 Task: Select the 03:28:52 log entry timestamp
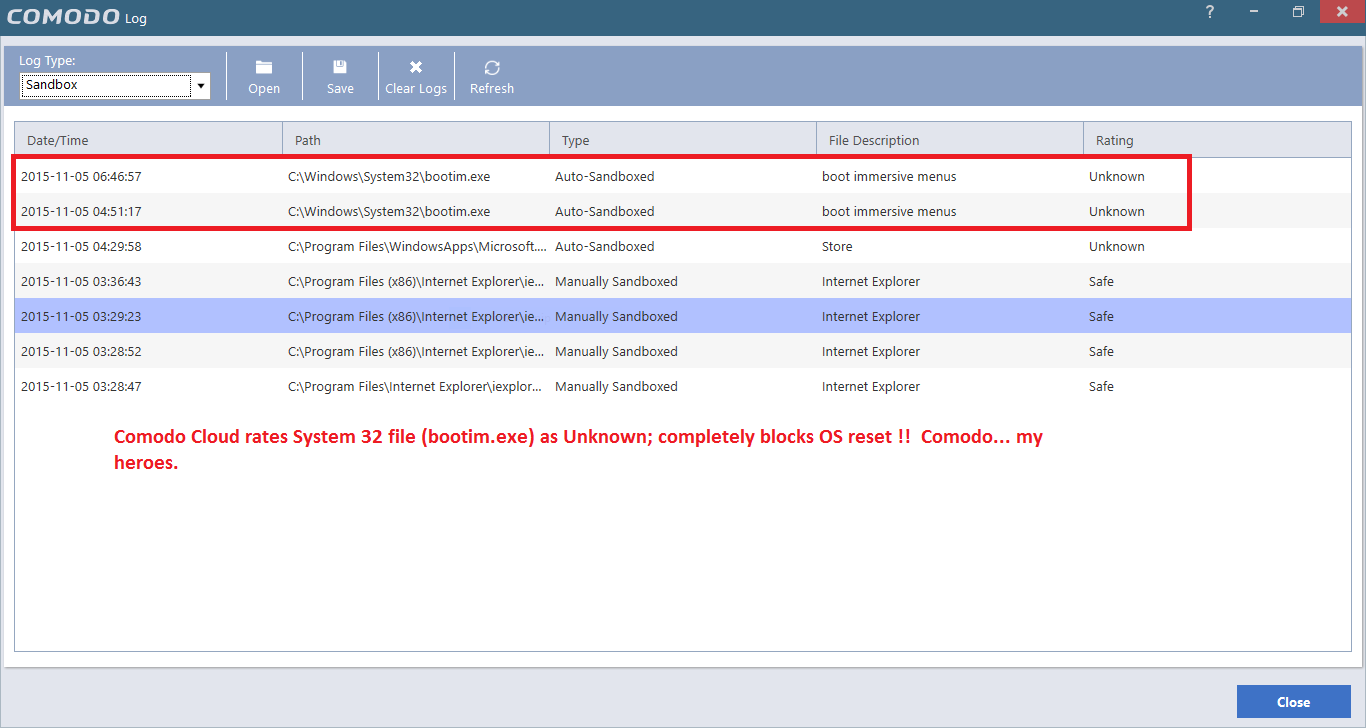coord(81,352)
